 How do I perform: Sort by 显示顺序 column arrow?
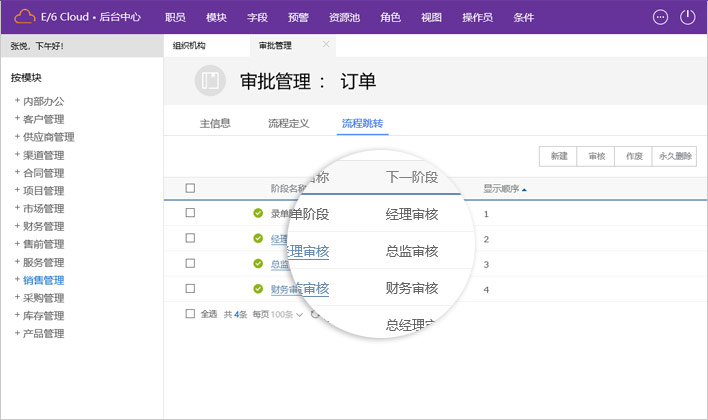point(524,188)
